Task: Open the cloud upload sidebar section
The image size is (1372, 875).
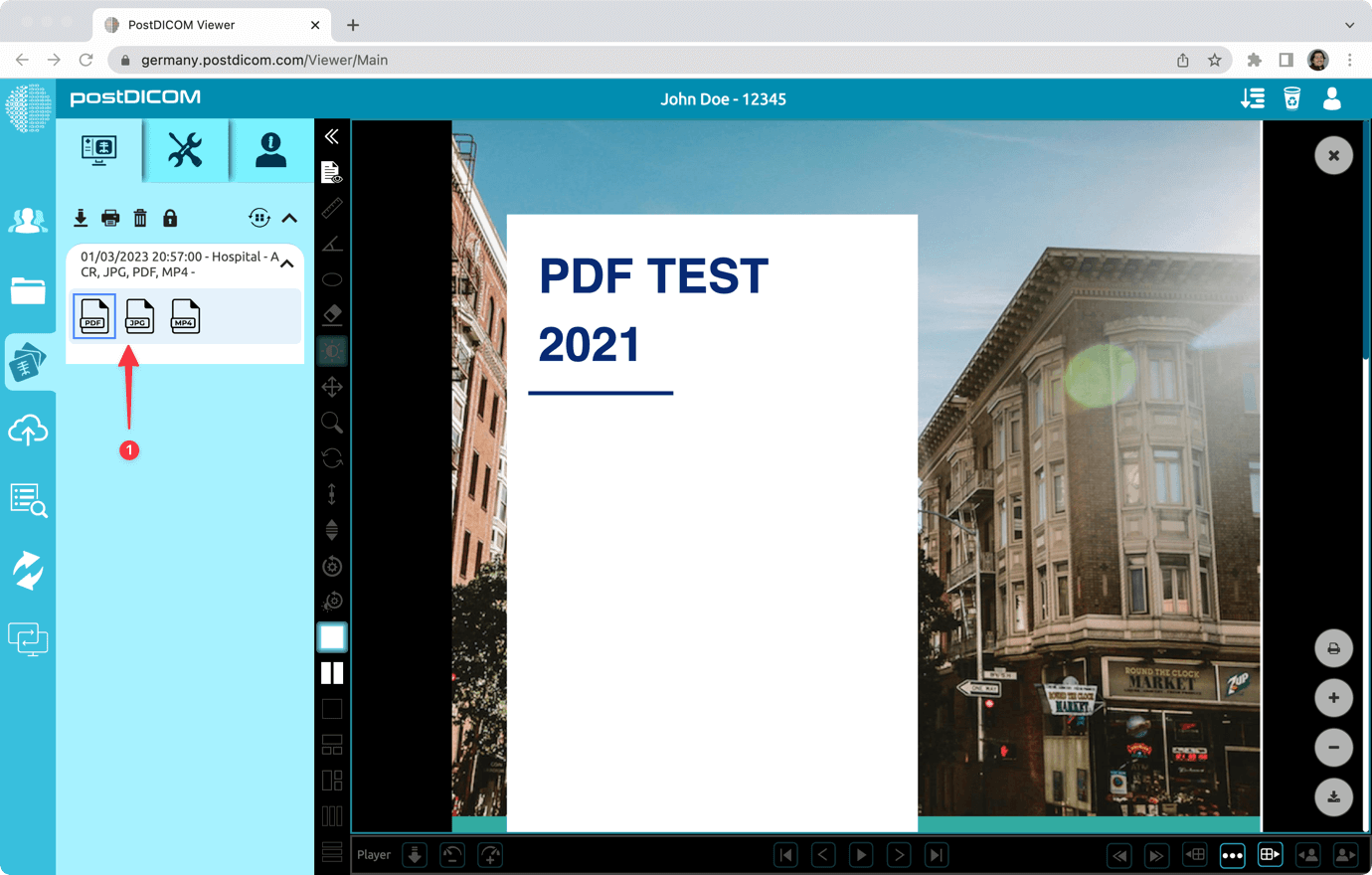Action: tap(28, 430)
